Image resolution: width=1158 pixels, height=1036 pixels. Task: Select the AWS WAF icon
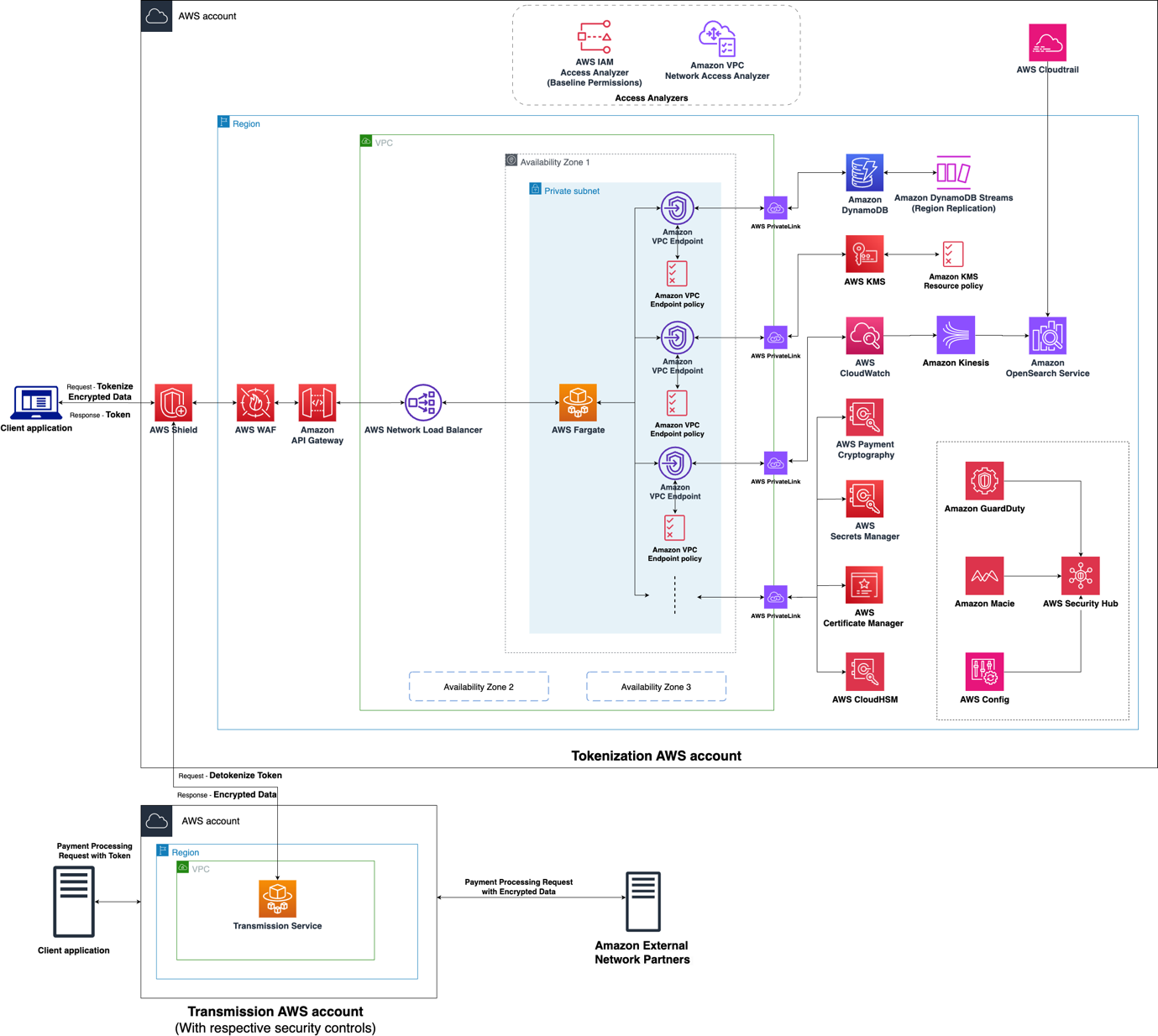255,403
